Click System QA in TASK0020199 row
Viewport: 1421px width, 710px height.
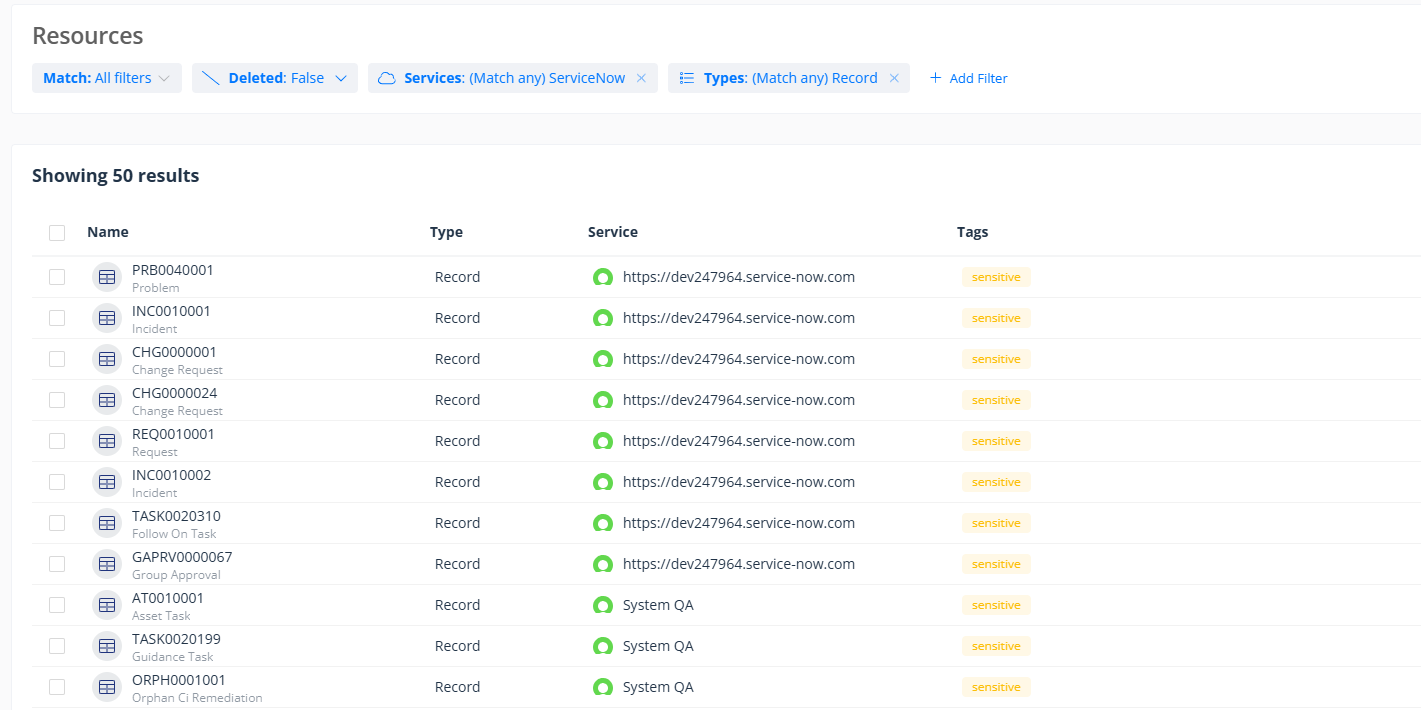pos(658,646)
